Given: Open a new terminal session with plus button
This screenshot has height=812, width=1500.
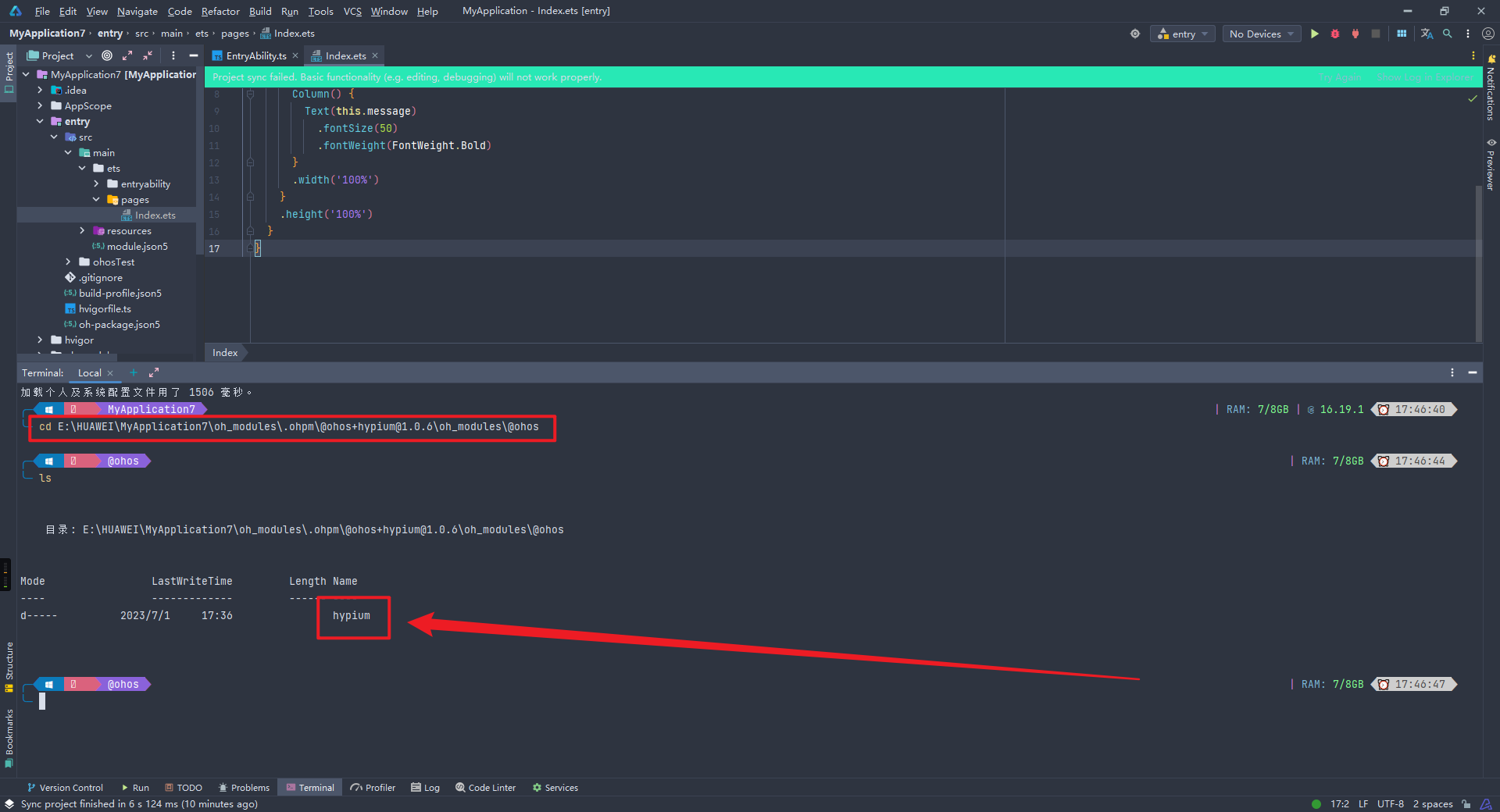Looking at the screenshot, I should tap(132, 372).
